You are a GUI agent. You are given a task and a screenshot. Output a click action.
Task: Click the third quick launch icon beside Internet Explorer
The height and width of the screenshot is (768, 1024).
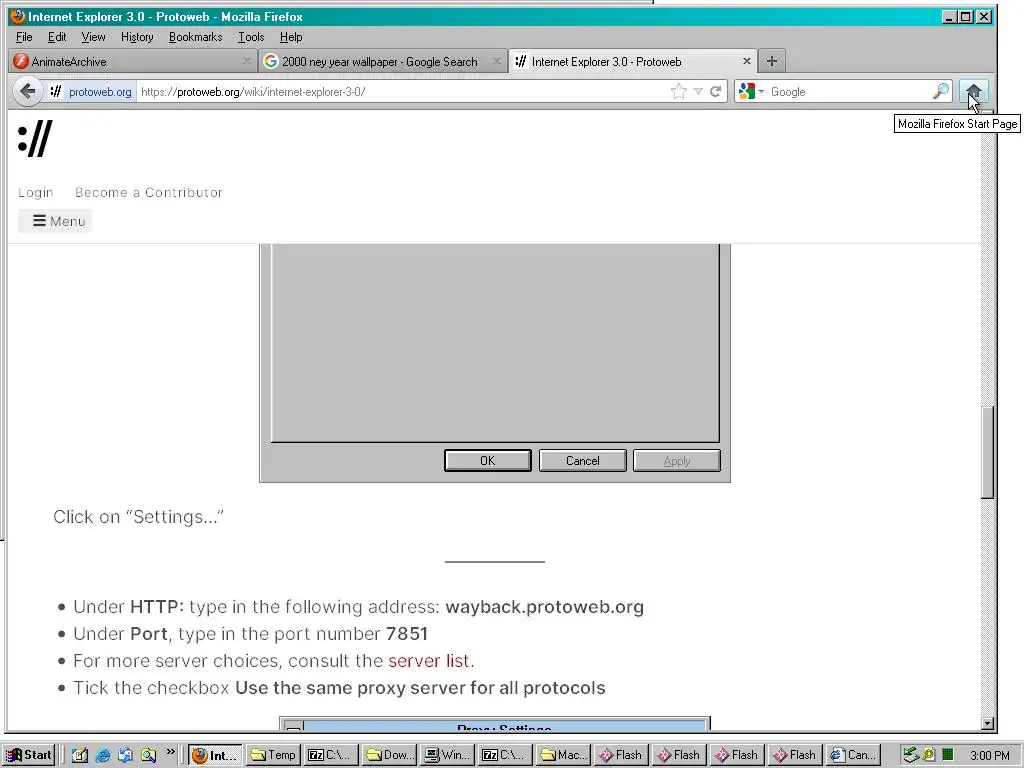tap(125, 755)
